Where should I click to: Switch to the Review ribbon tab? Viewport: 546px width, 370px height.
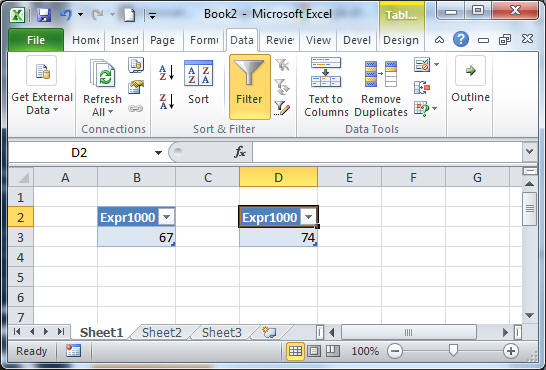tap(280, 40)
